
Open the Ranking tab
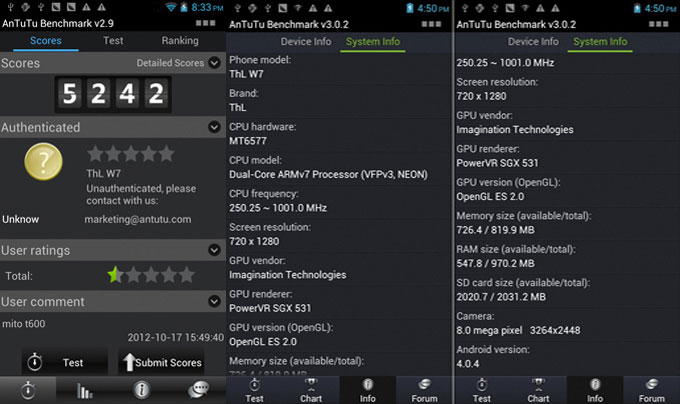[x=180, y=41]
